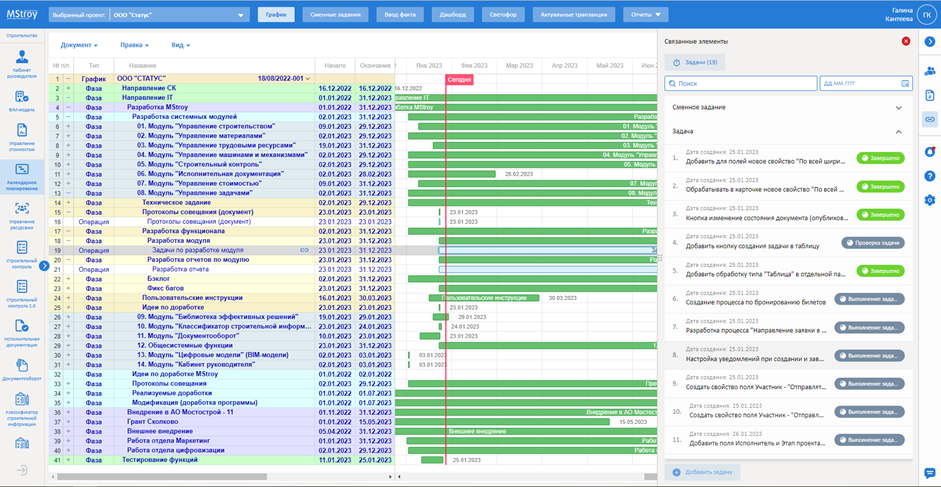Image resolution: width=941 pixels, height=487 pixels.
Task: Open the help question mark icon
Action: coord(930,176)
